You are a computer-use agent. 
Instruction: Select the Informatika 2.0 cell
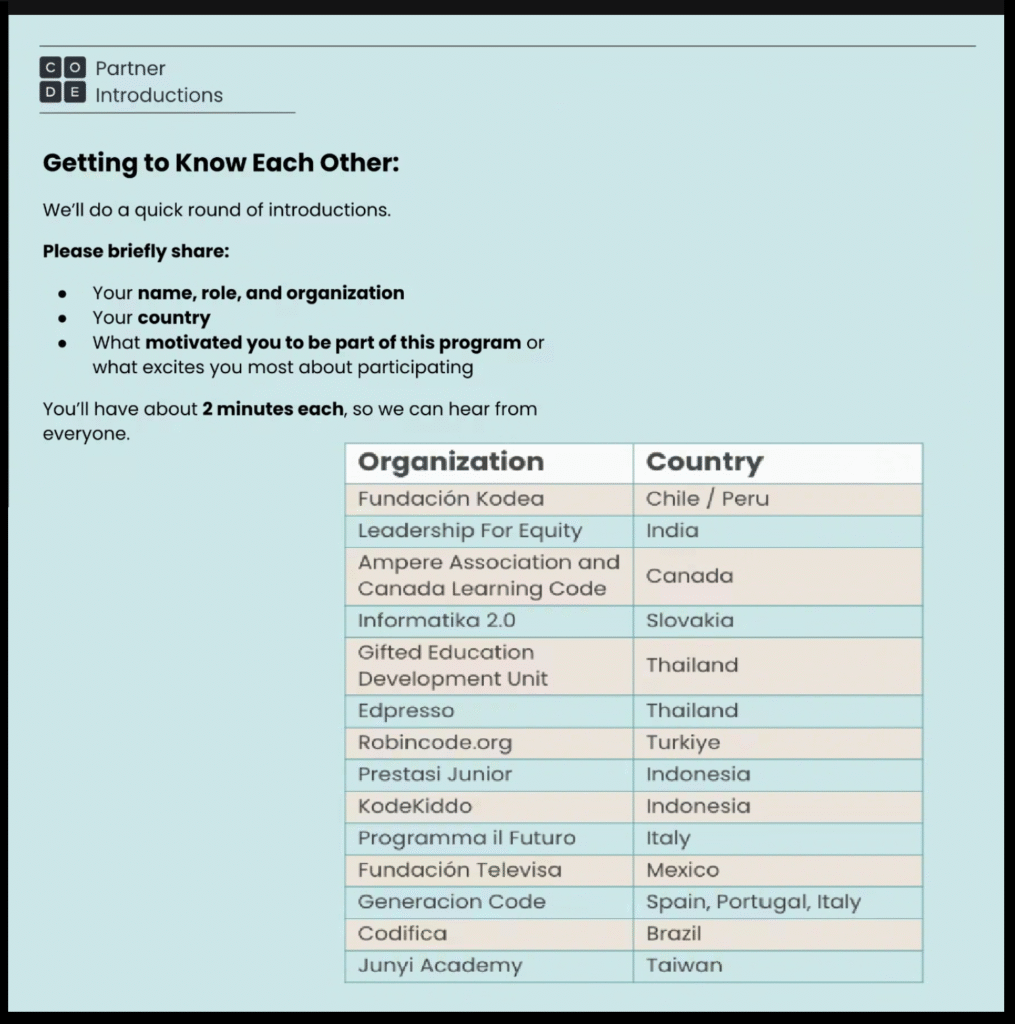coord(437,620)
